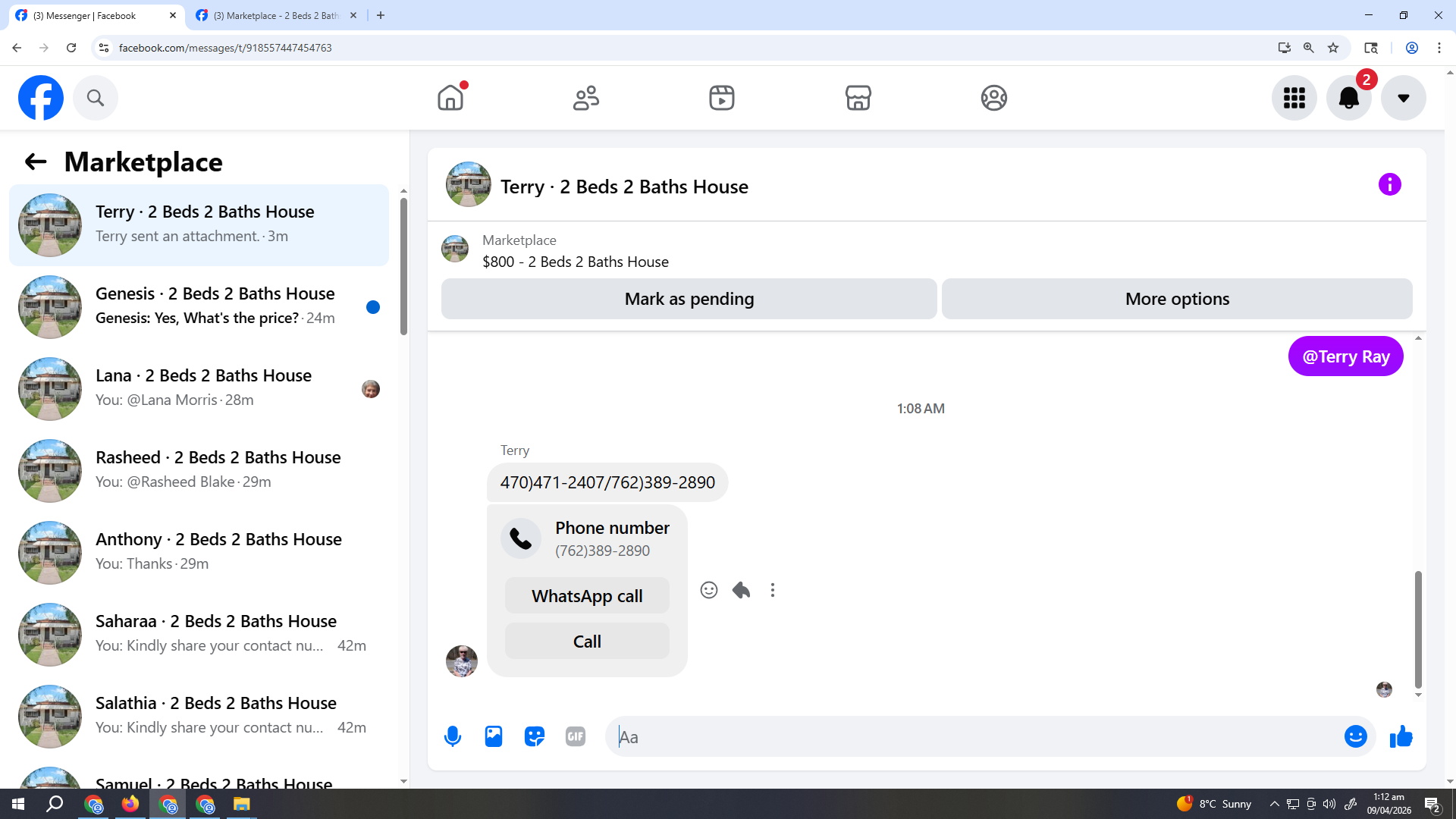This screenshot has width=1456, height=819.
Task: Open more actions for Terry's message
Action: (773, 590)
